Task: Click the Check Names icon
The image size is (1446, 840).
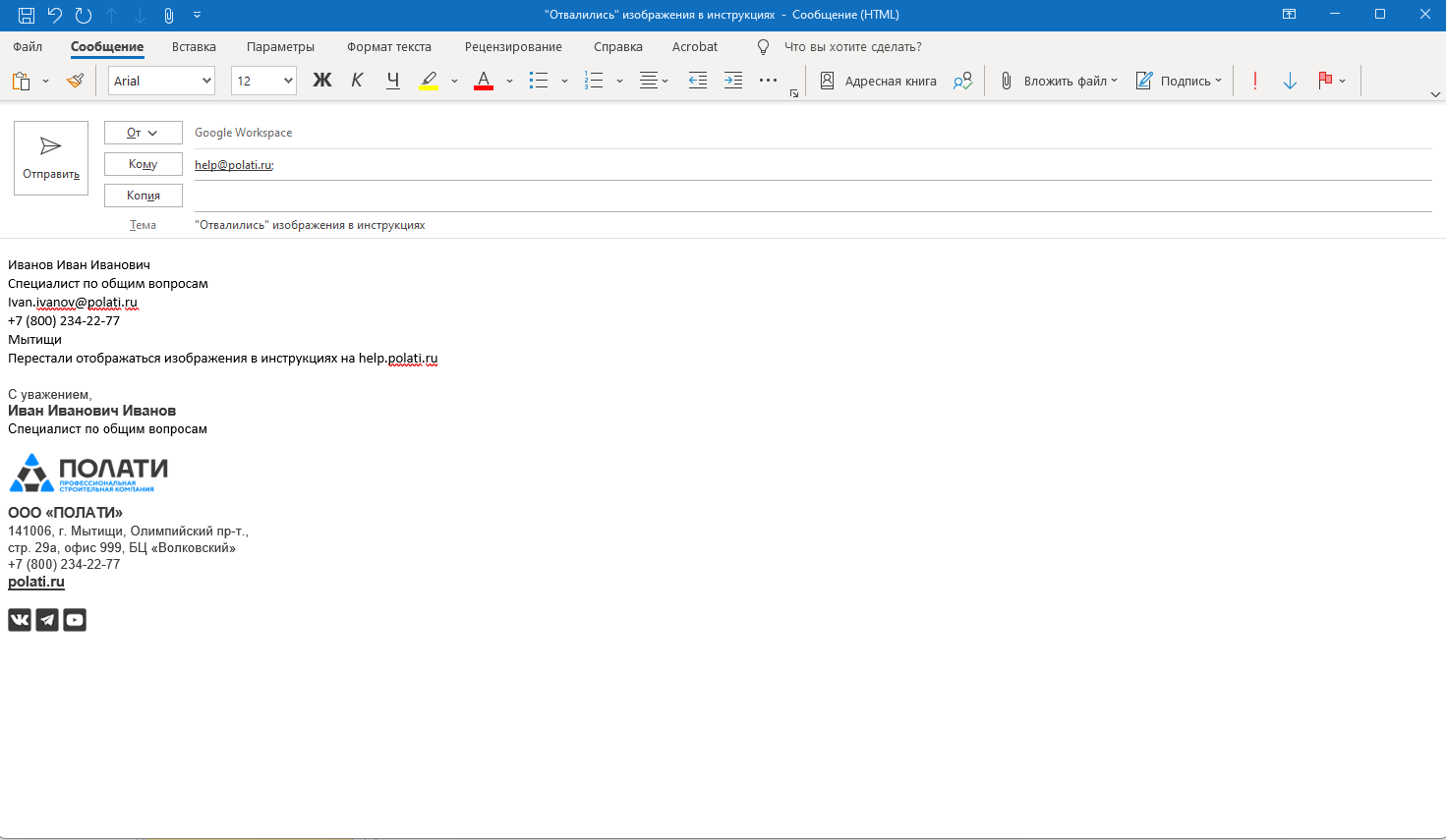Action: click(962, 81)
